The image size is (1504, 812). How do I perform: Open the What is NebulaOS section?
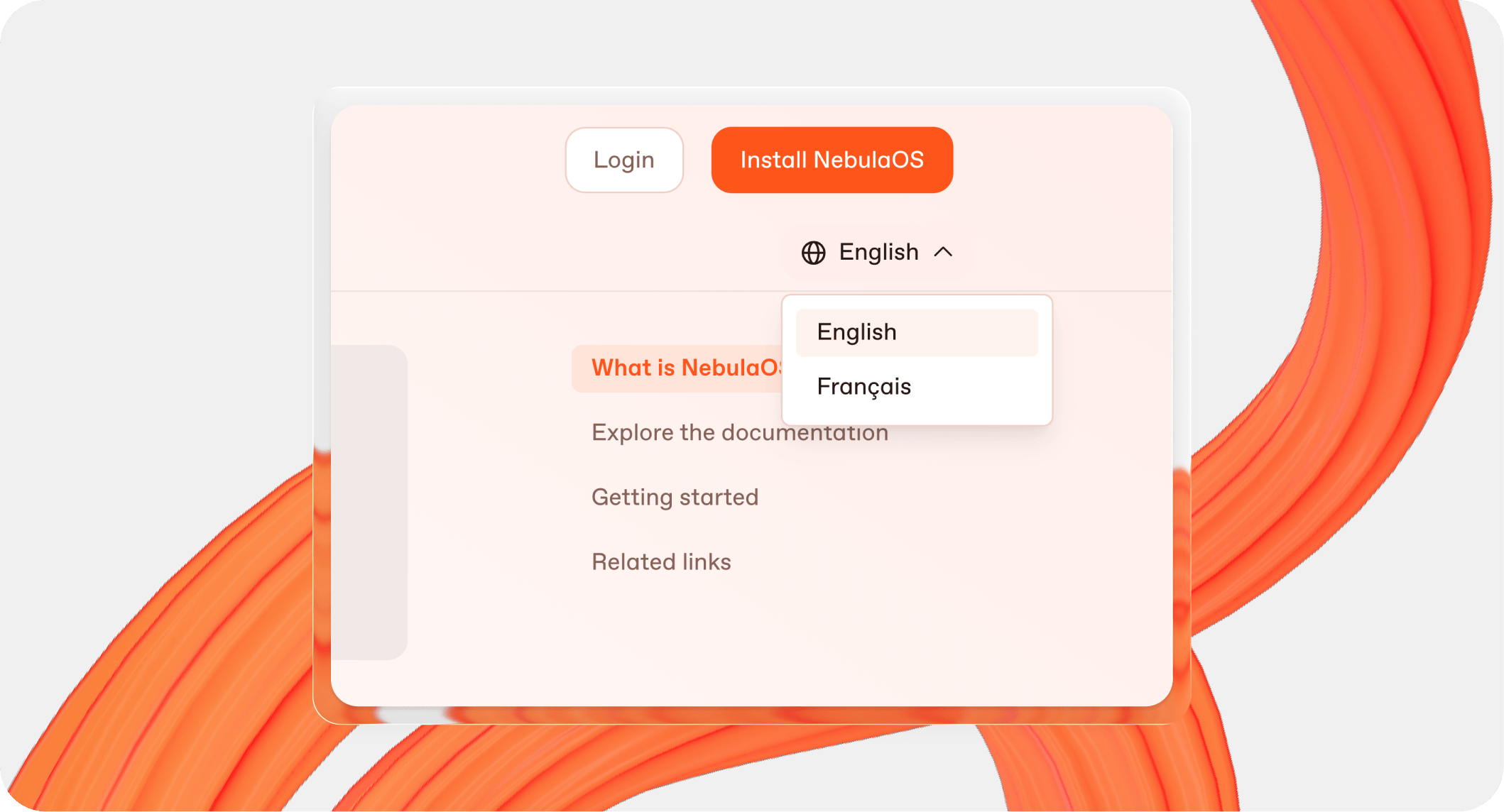point(682,368)
